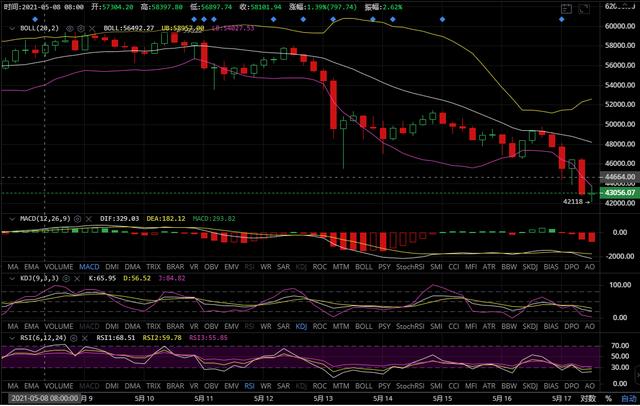Click the 42118 low price label
This screenshot has width=640, height=406.
click(573, 202)
